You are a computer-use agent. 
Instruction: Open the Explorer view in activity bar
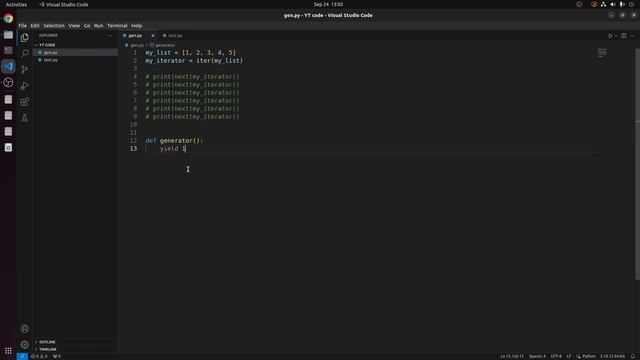pyautogui.click(x=24, y=38)
